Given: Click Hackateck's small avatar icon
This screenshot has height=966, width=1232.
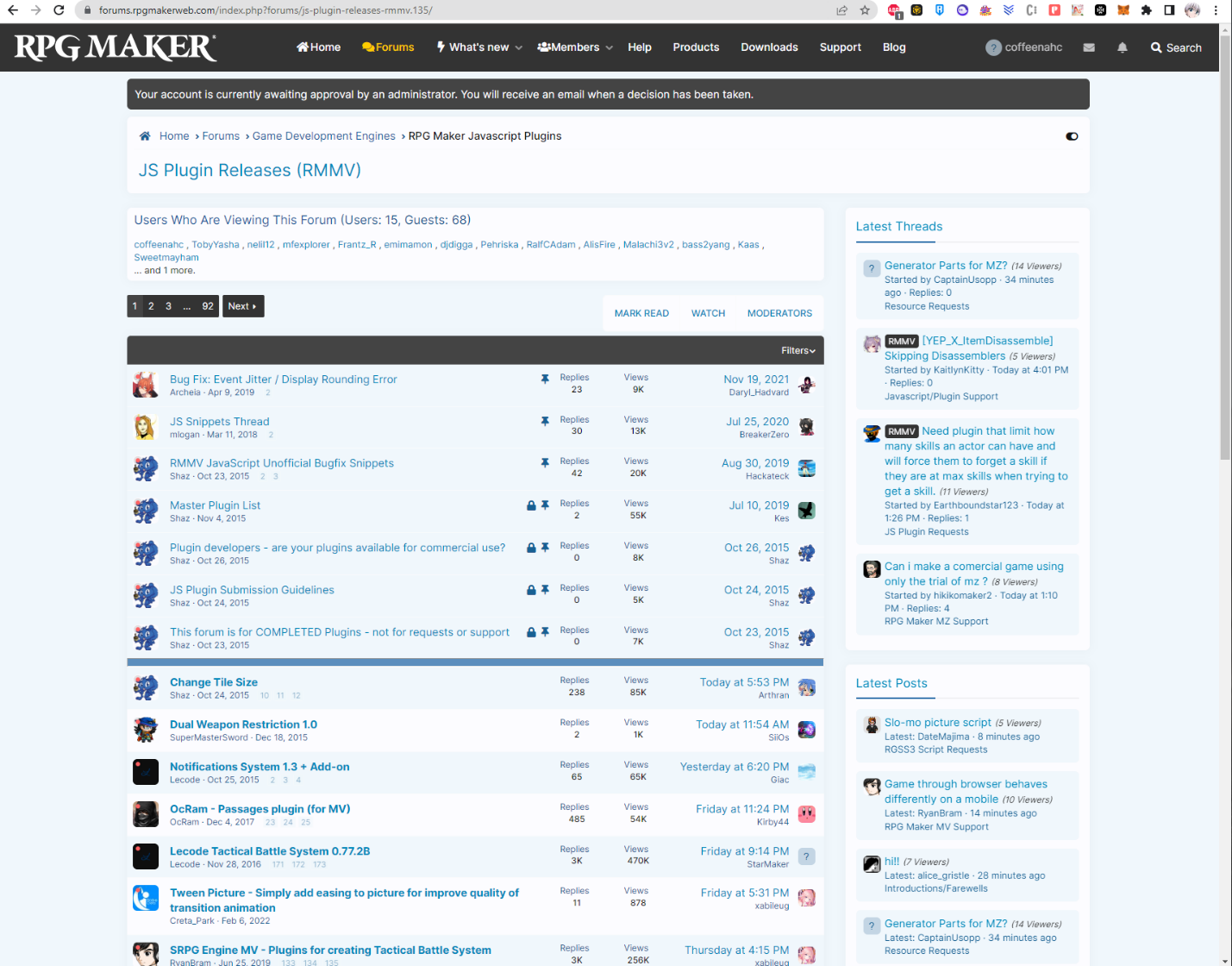Looking at the screenshot, I should (x=806, y=468).
